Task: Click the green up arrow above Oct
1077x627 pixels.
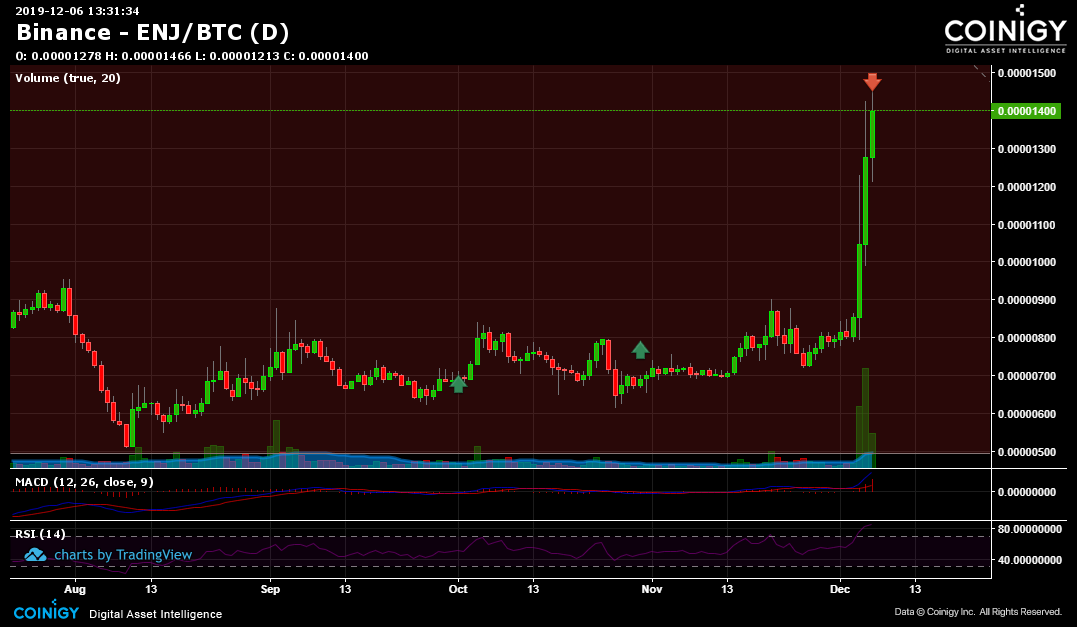Action: click(x=458, y=384)
